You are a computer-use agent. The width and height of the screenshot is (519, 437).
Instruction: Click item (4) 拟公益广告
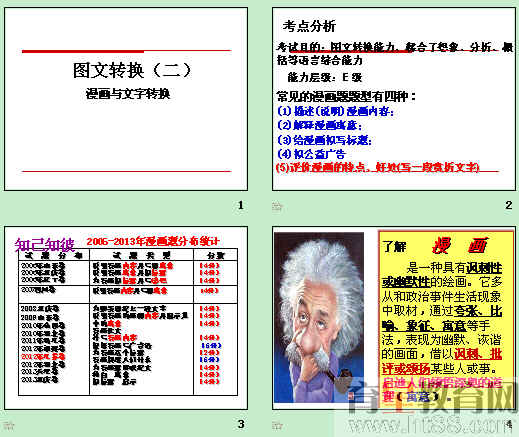(311, 154)
